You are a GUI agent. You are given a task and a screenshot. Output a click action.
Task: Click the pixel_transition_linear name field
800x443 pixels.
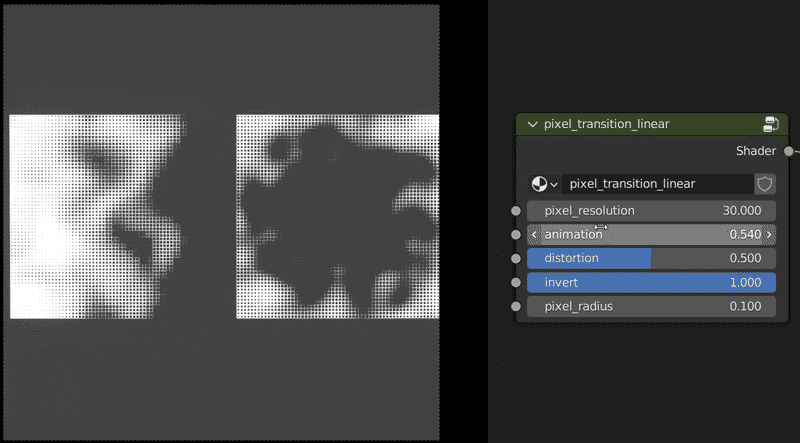[x=657, y=184]
